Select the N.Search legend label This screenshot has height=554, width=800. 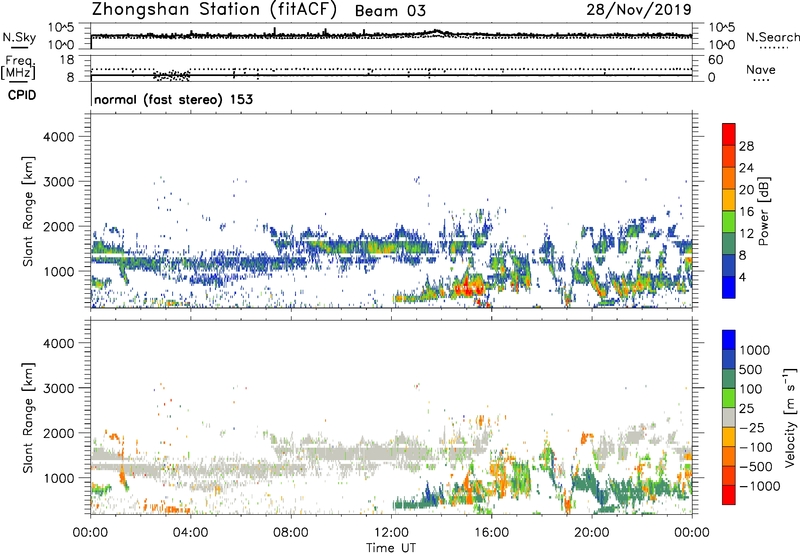(x=772, y=37)
